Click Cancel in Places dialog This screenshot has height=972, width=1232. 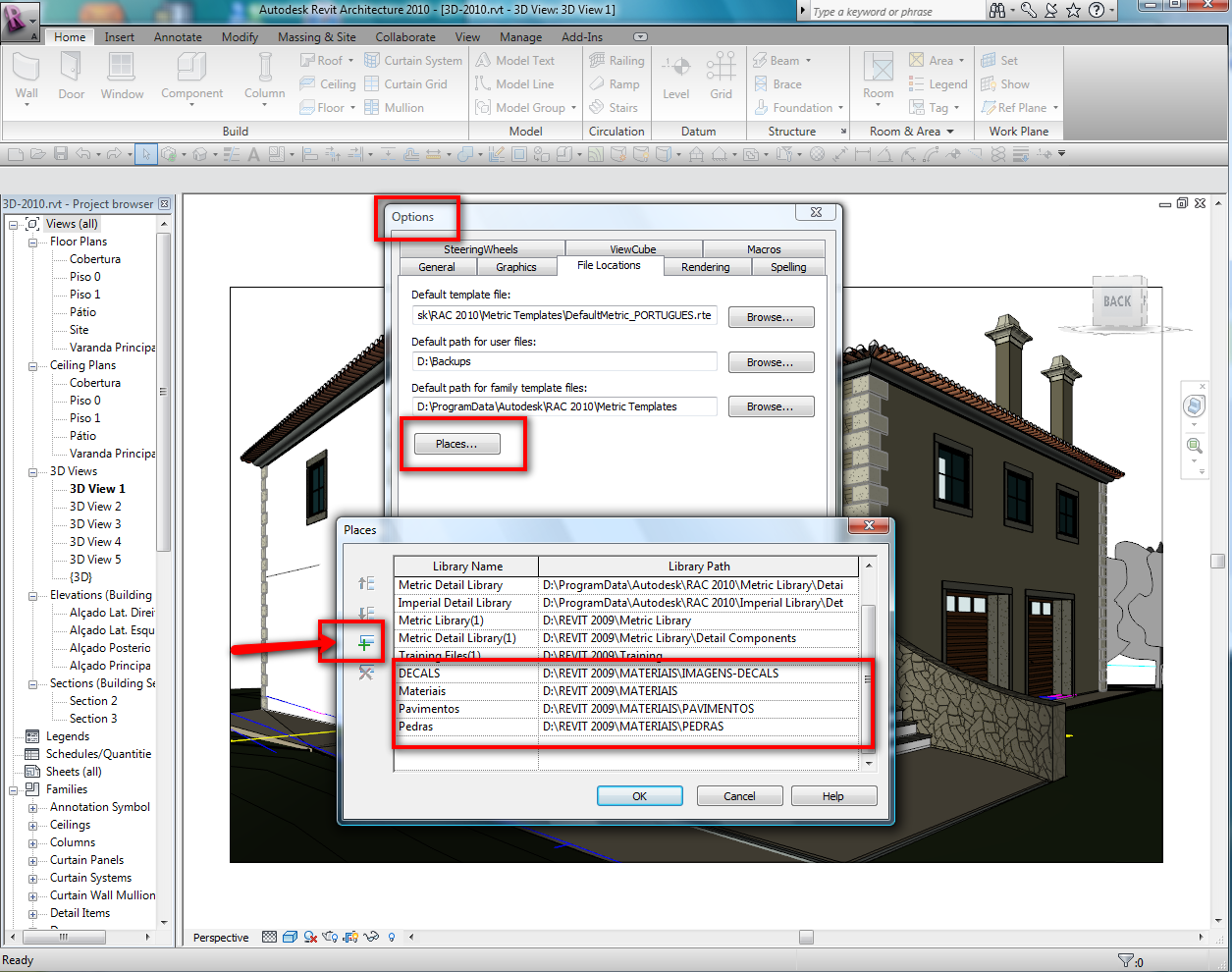click(739, 796)
